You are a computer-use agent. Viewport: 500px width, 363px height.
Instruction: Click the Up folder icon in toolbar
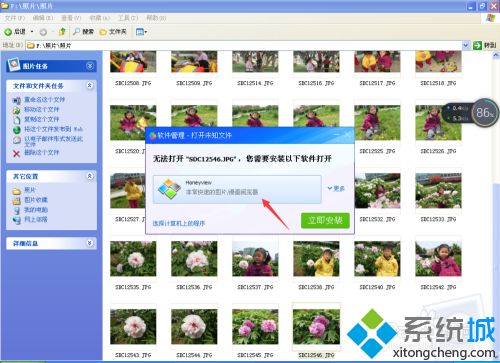click(x=62, y=32)
